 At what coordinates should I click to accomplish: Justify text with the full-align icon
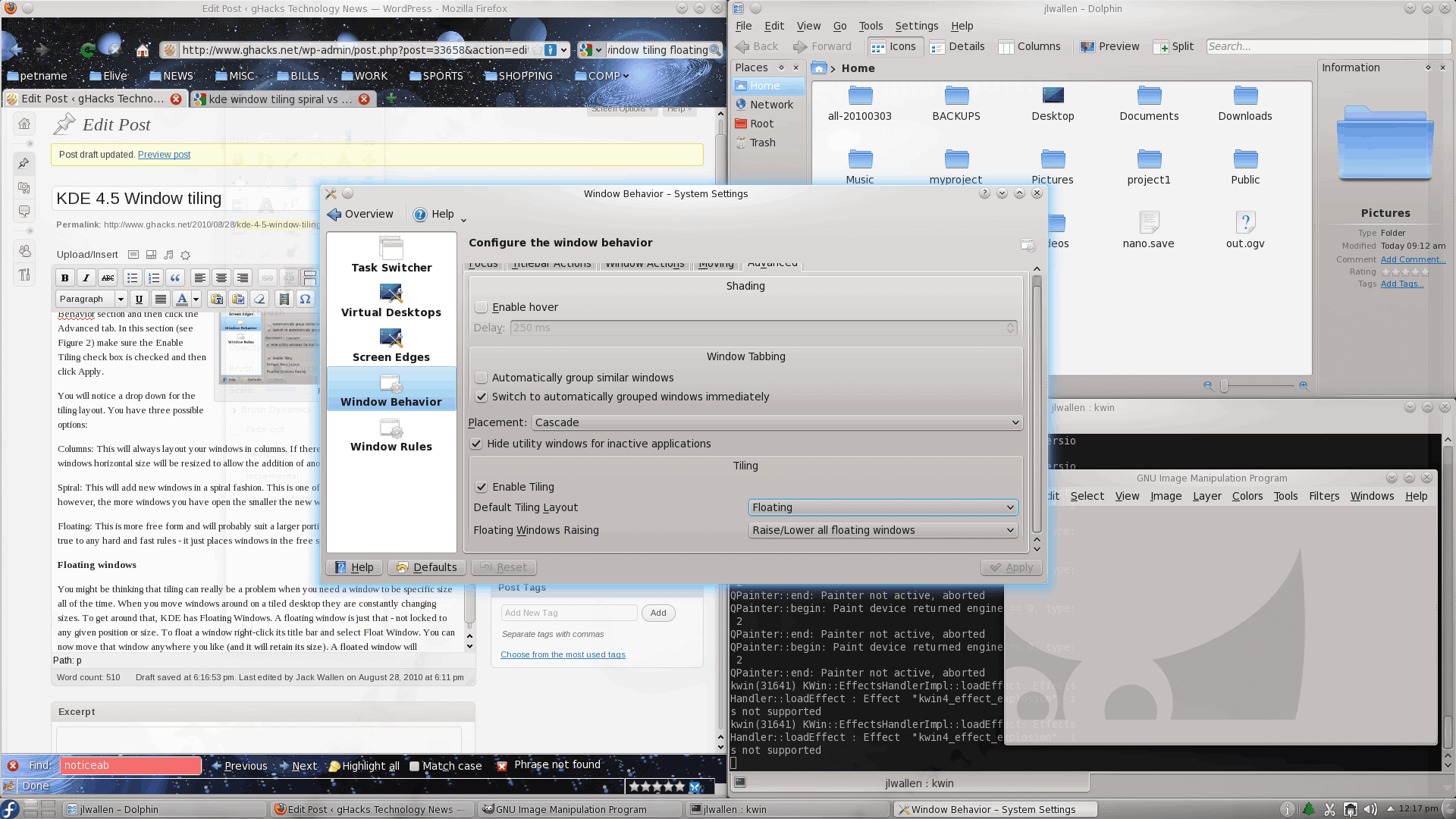click(x=160, y=299)
